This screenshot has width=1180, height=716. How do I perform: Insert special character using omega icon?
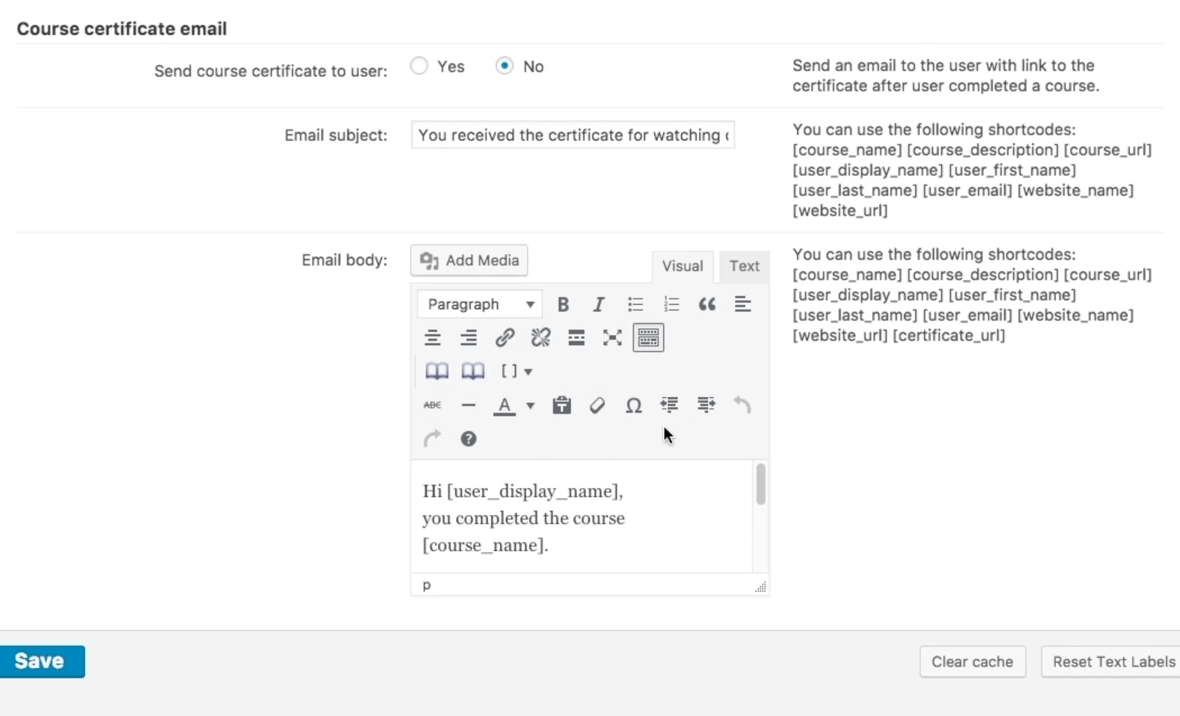coord(633,405)
